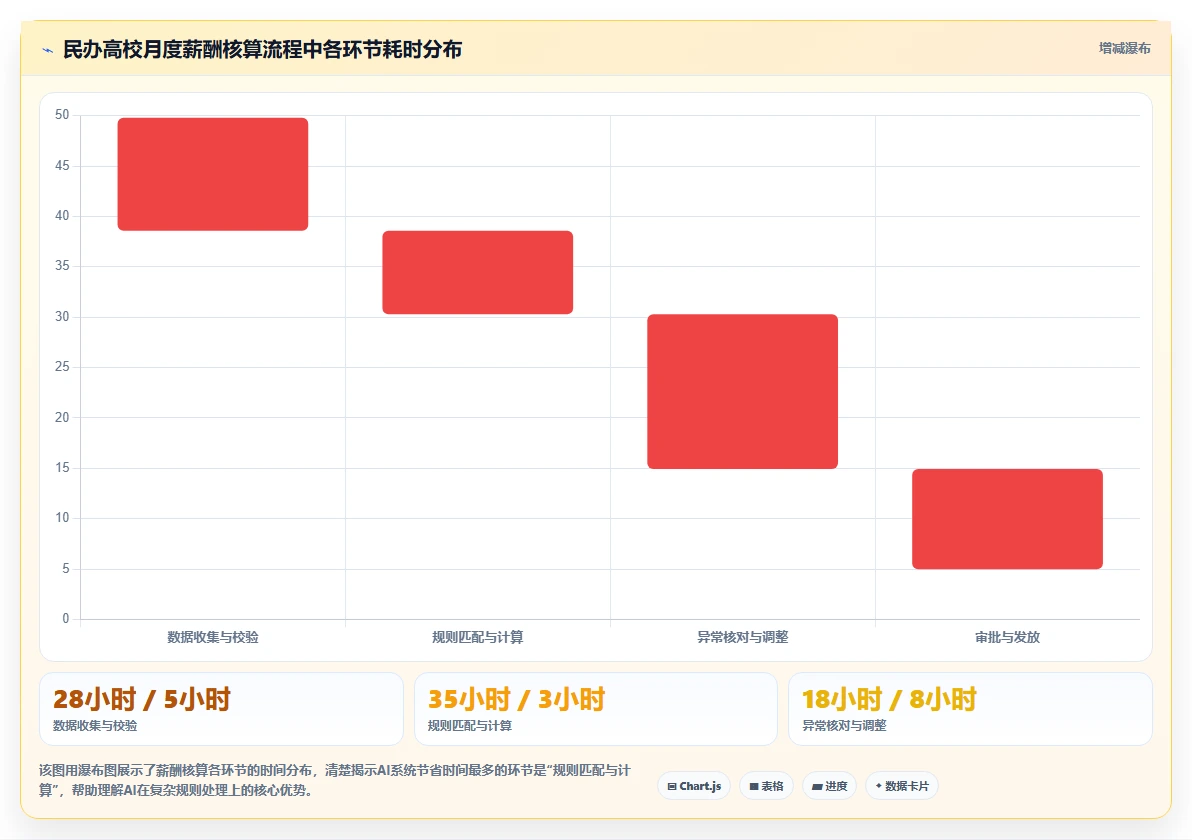Click the 18小时 / 8小时 stat card value
This screenshot has height=840, width=1192.
pos(889,699)
